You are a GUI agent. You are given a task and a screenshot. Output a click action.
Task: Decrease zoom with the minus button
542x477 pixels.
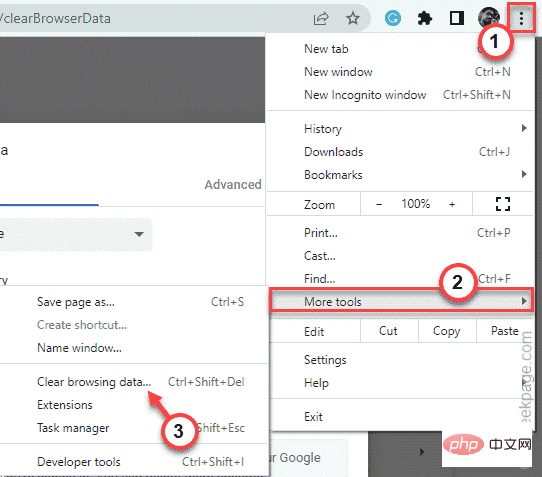(379, 205)
